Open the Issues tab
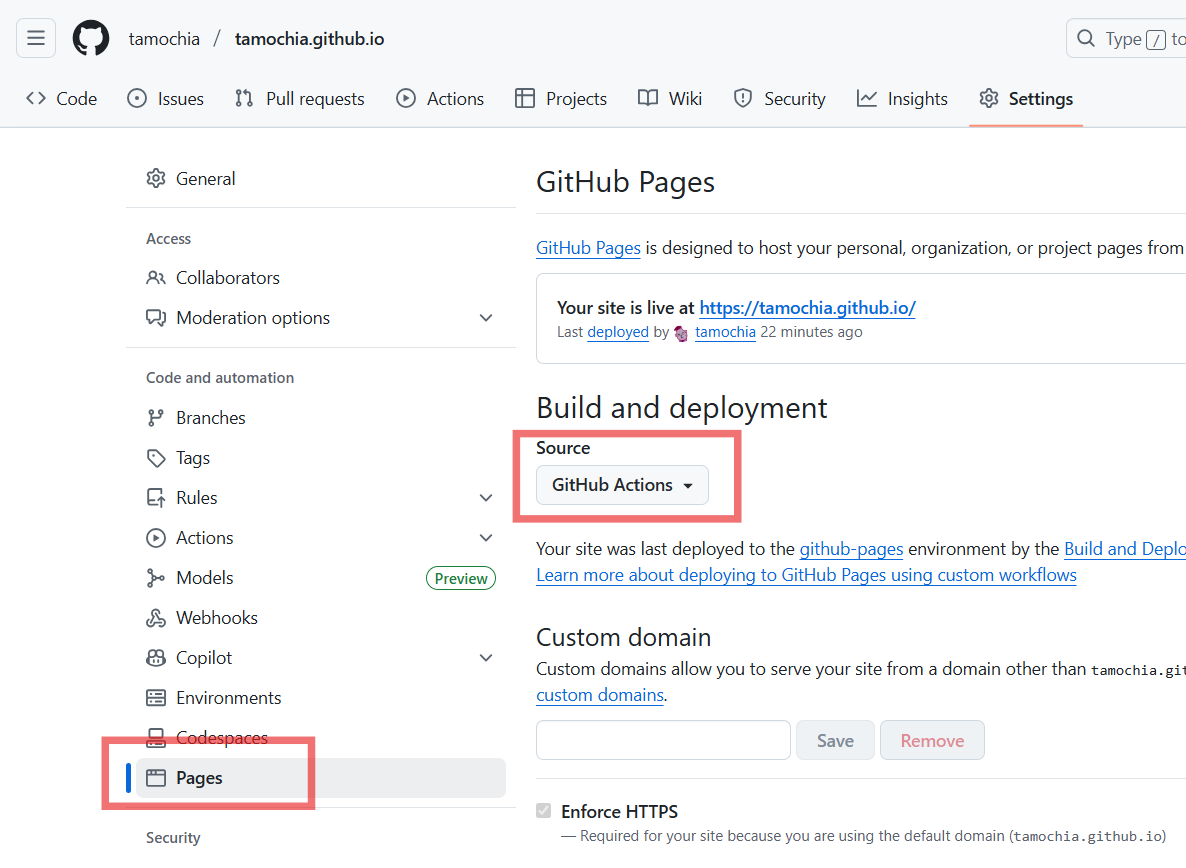Image resolution: width=1186 pixels, height=868 pixels. pyautogui.click(x=166, y=99)
